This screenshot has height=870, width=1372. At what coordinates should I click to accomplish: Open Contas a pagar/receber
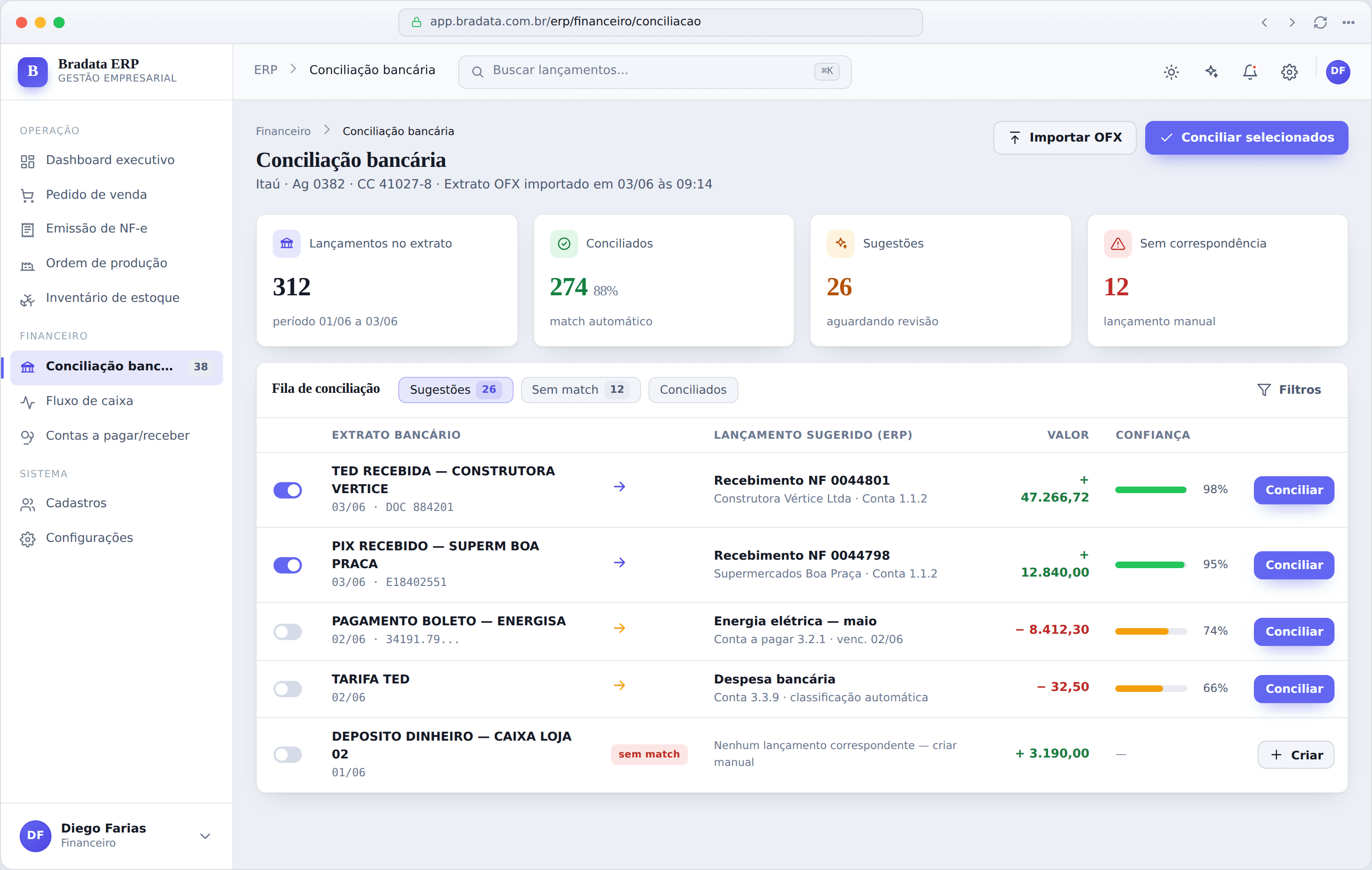[x=117, y=436]
